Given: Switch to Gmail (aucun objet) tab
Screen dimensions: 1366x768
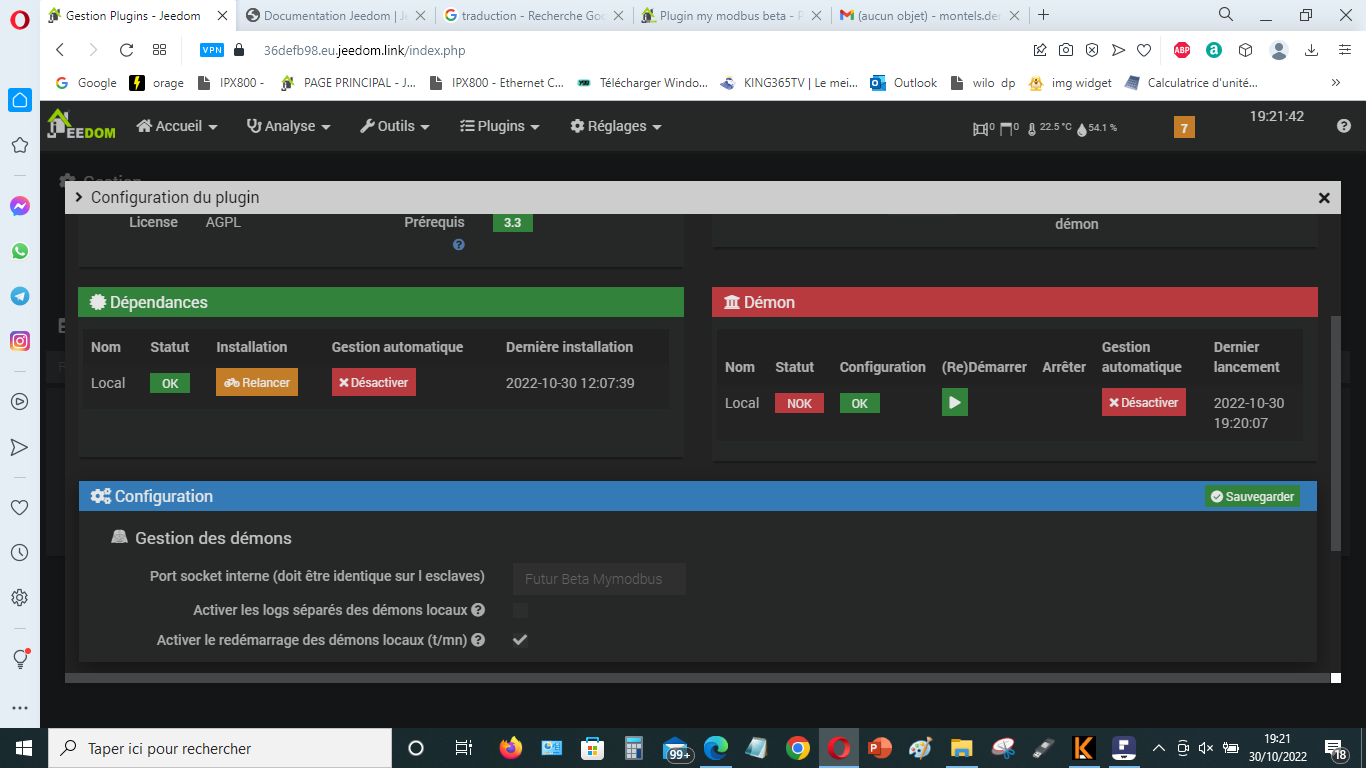Looking at the screenshot, I should coord(929,15).
